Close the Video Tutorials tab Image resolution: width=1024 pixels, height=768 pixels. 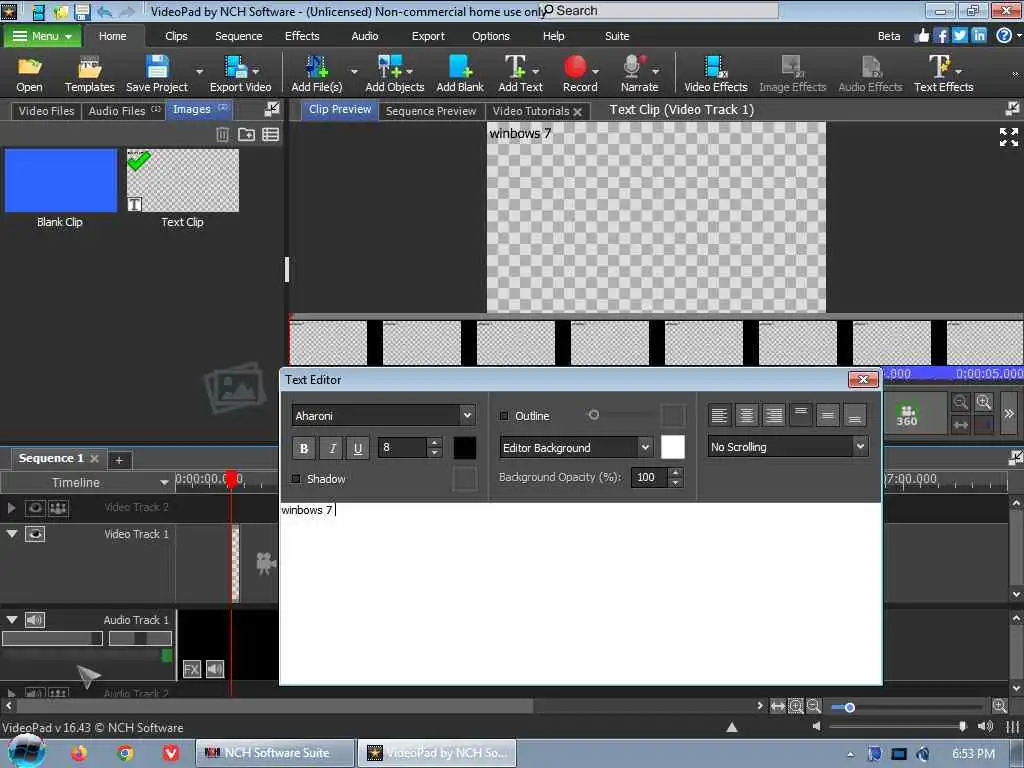click(577, 112)
